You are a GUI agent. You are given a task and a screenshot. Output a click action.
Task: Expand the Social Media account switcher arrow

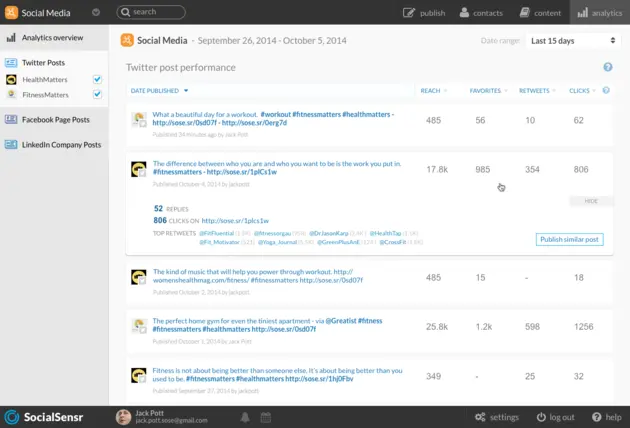(x=96, y=12)
